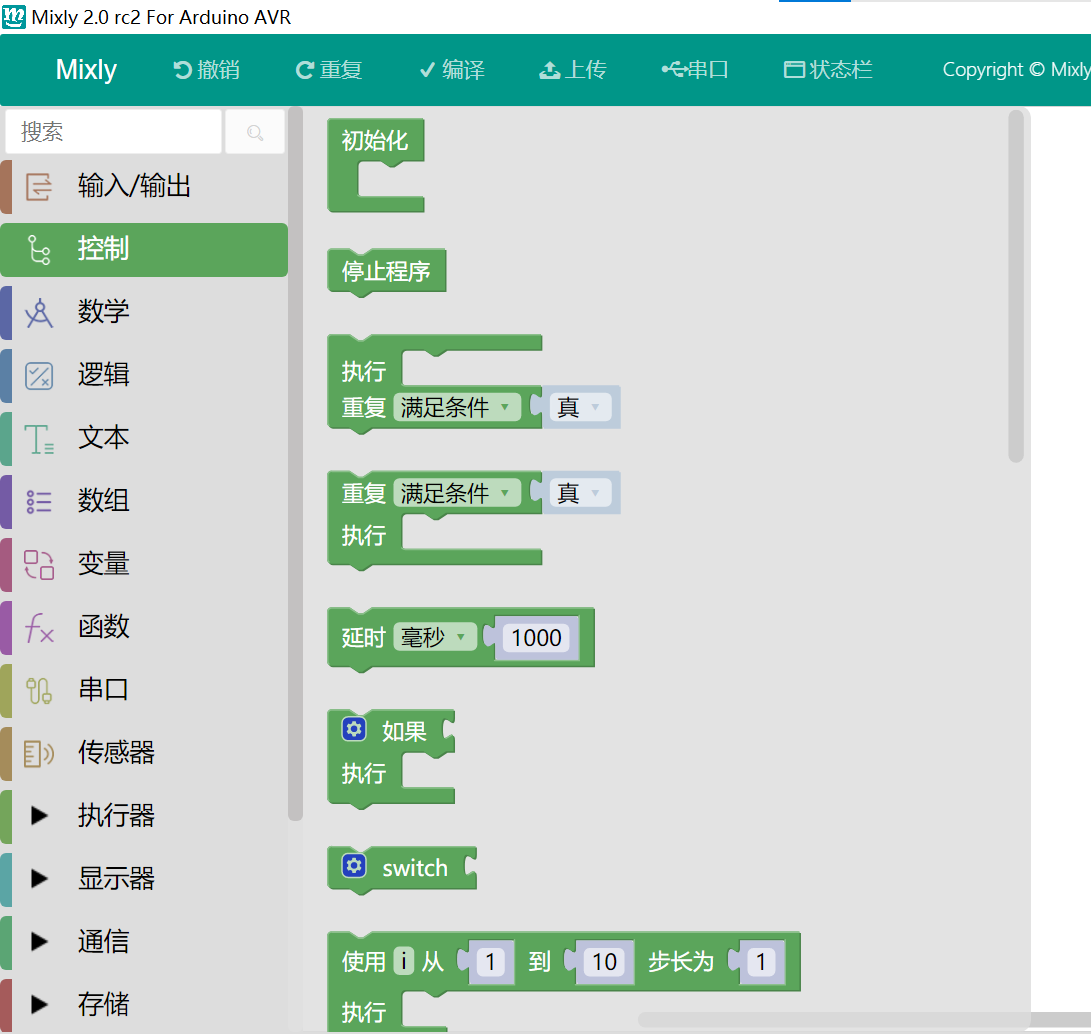
Task: Click the 函数 fx icon
Action: (39, 627)
